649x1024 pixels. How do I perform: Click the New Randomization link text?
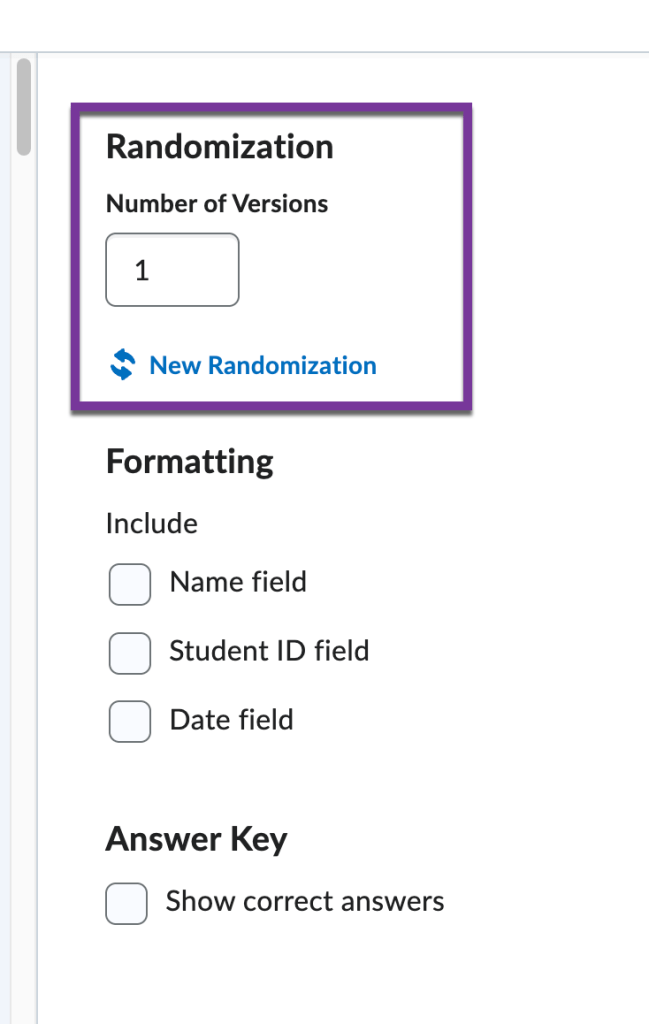coord(263,366)
